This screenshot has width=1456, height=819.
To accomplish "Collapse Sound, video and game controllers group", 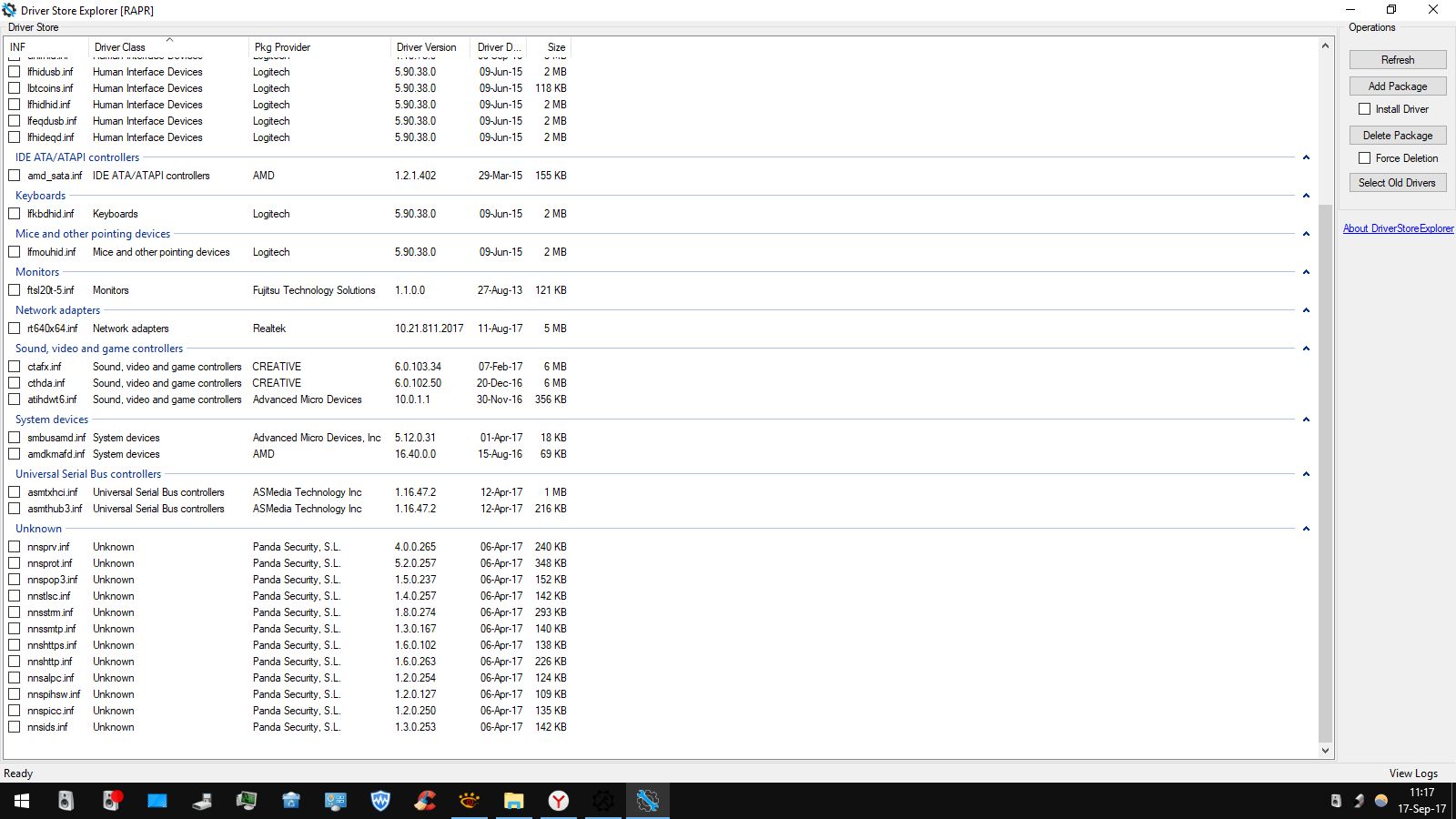I will pos(1306,349).
